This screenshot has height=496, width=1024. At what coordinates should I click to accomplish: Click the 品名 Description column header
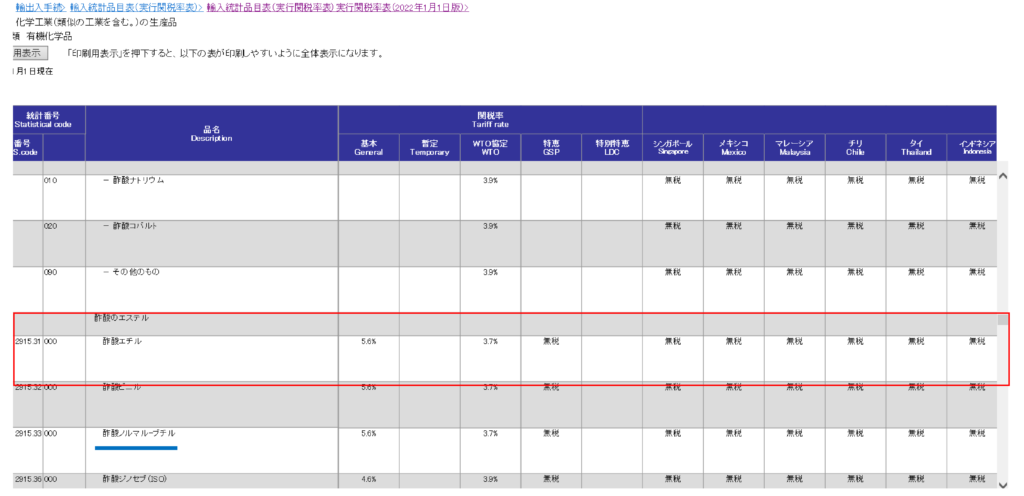coord(211,133)
